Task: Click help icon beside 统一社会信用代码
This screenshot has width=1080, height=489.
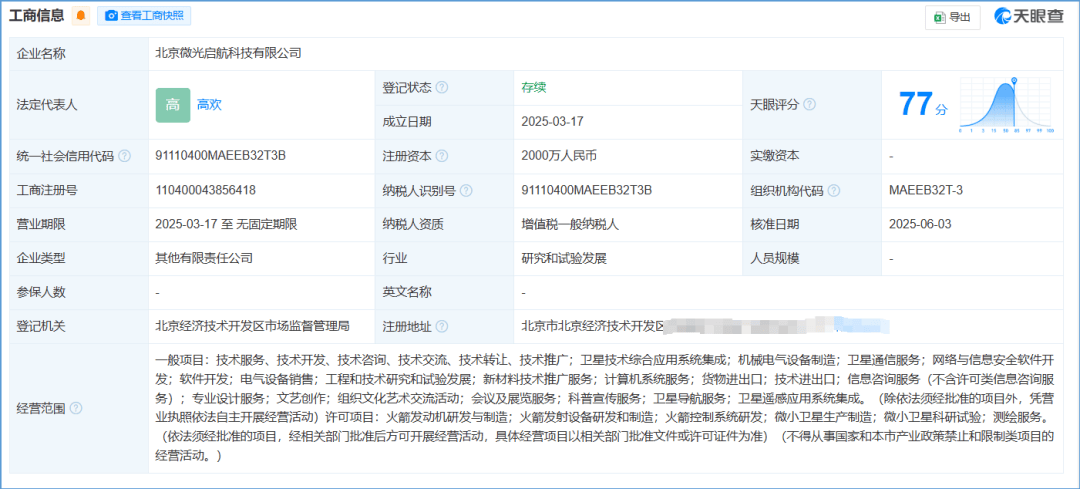Action: [x=125, y=156]
